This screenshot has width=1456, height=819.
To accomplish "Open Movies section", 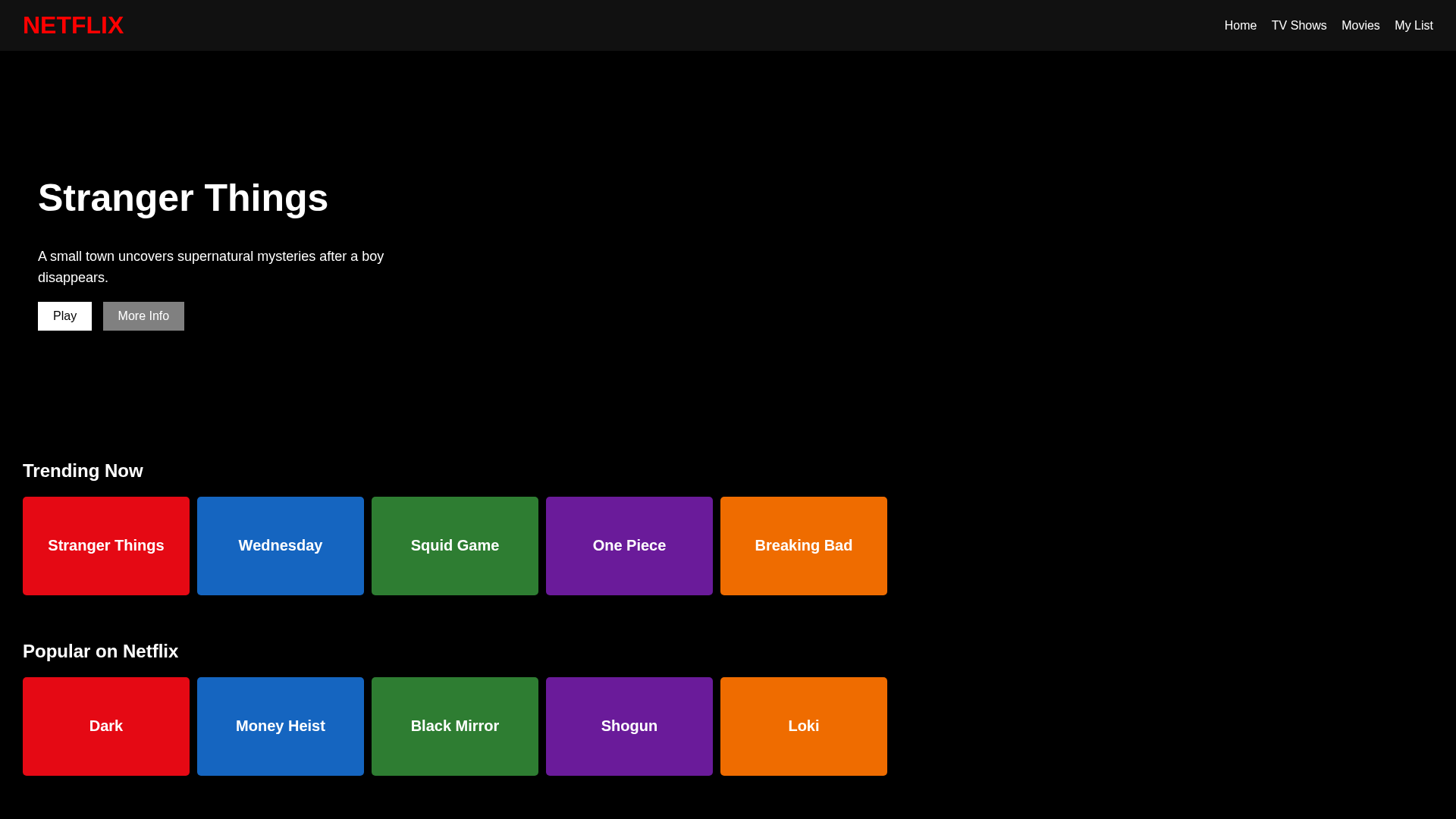I will click(x=1360, y=26).
